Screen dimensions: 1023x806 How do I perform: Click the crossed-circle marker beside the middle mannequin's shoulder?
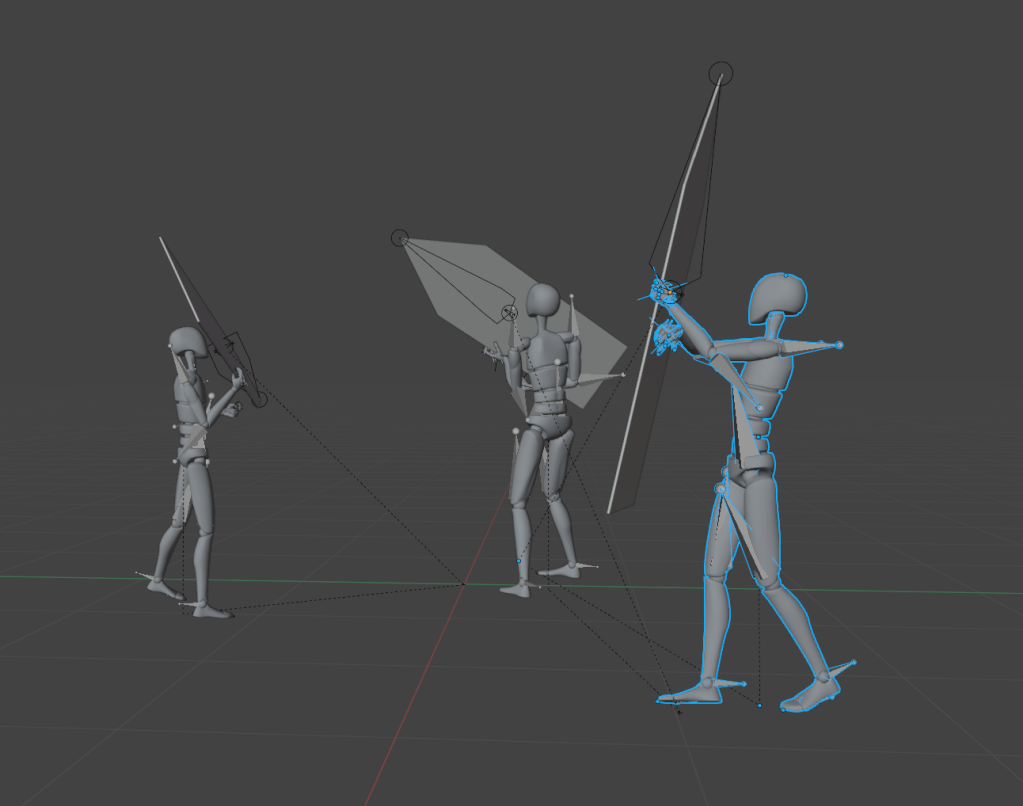coord(509,313)
